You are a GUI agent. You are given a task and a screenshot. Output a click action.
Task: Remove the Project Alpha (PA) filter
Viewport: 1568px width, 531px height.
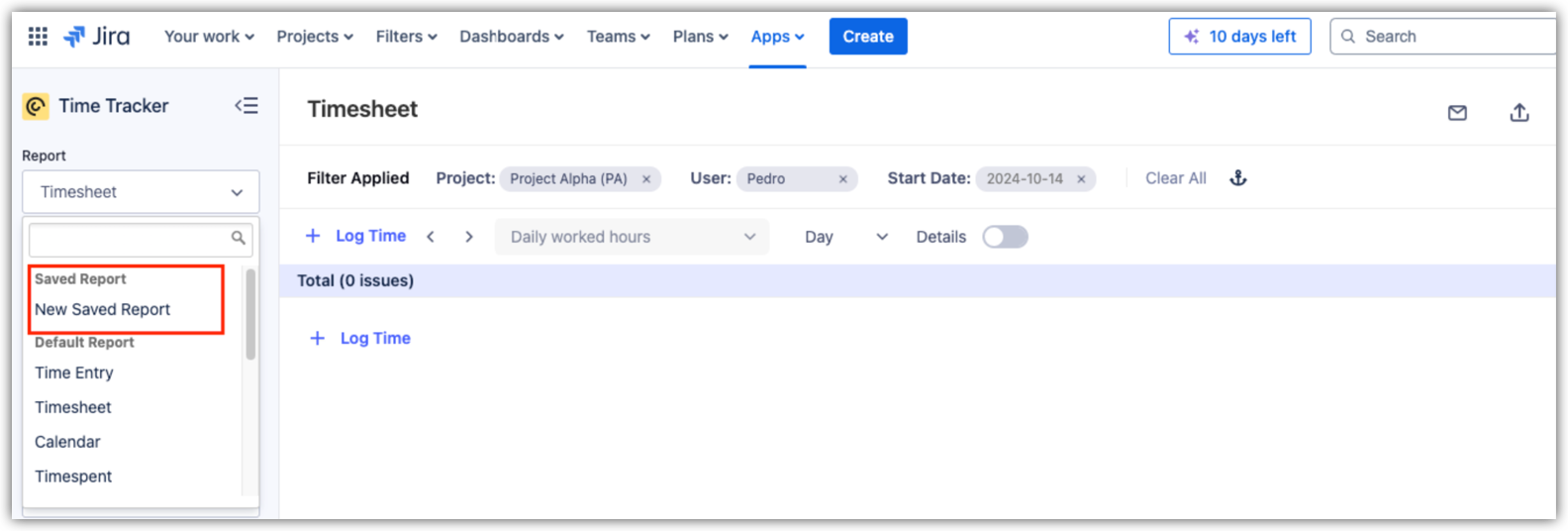(646, 179)
